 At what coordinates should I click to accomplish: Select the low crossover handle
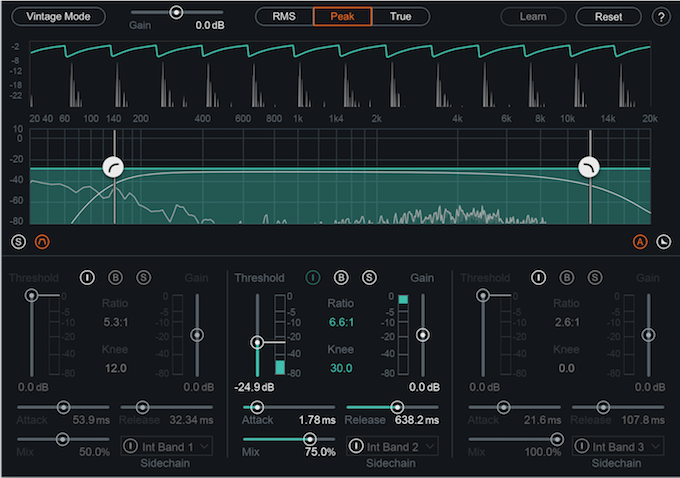(113, 167)
